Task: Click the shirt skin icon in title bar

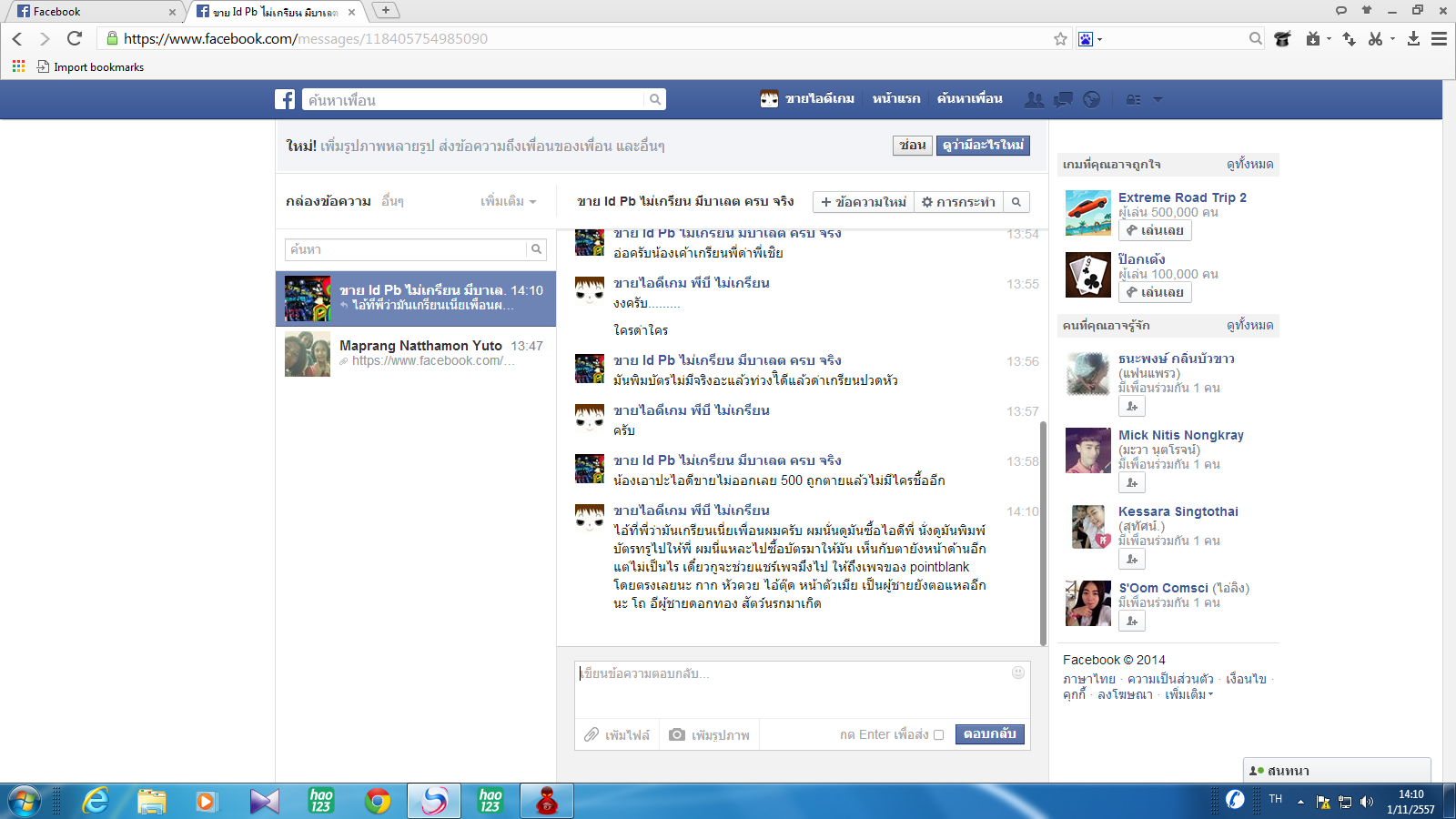Action: click(x=1366, y=10)
